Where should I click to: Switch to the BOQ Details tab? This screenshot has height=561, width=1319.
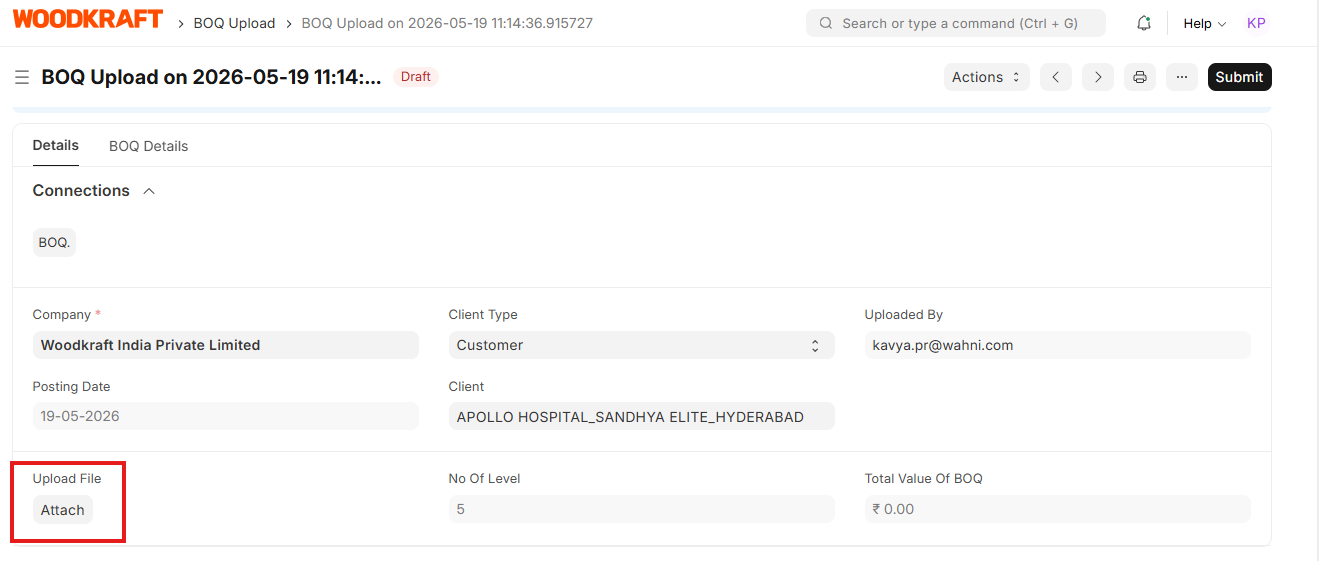(x=148, y=146)
